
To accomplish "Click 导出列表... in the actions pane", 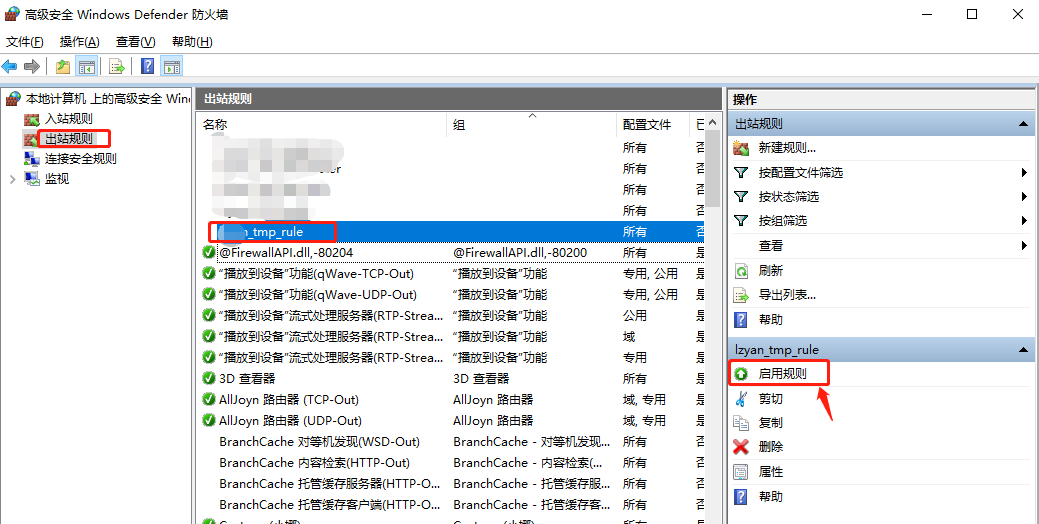I will click(x=787, y=295).
